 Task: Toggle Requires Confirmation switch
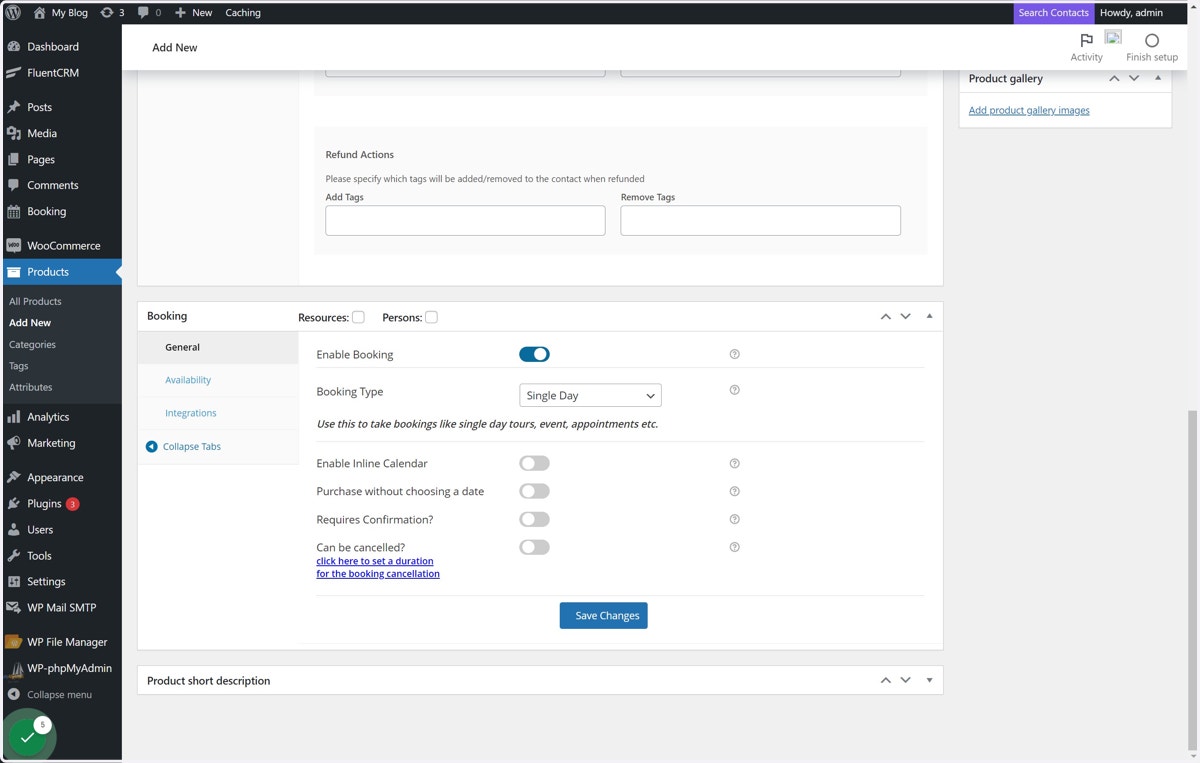click(534, 519)
